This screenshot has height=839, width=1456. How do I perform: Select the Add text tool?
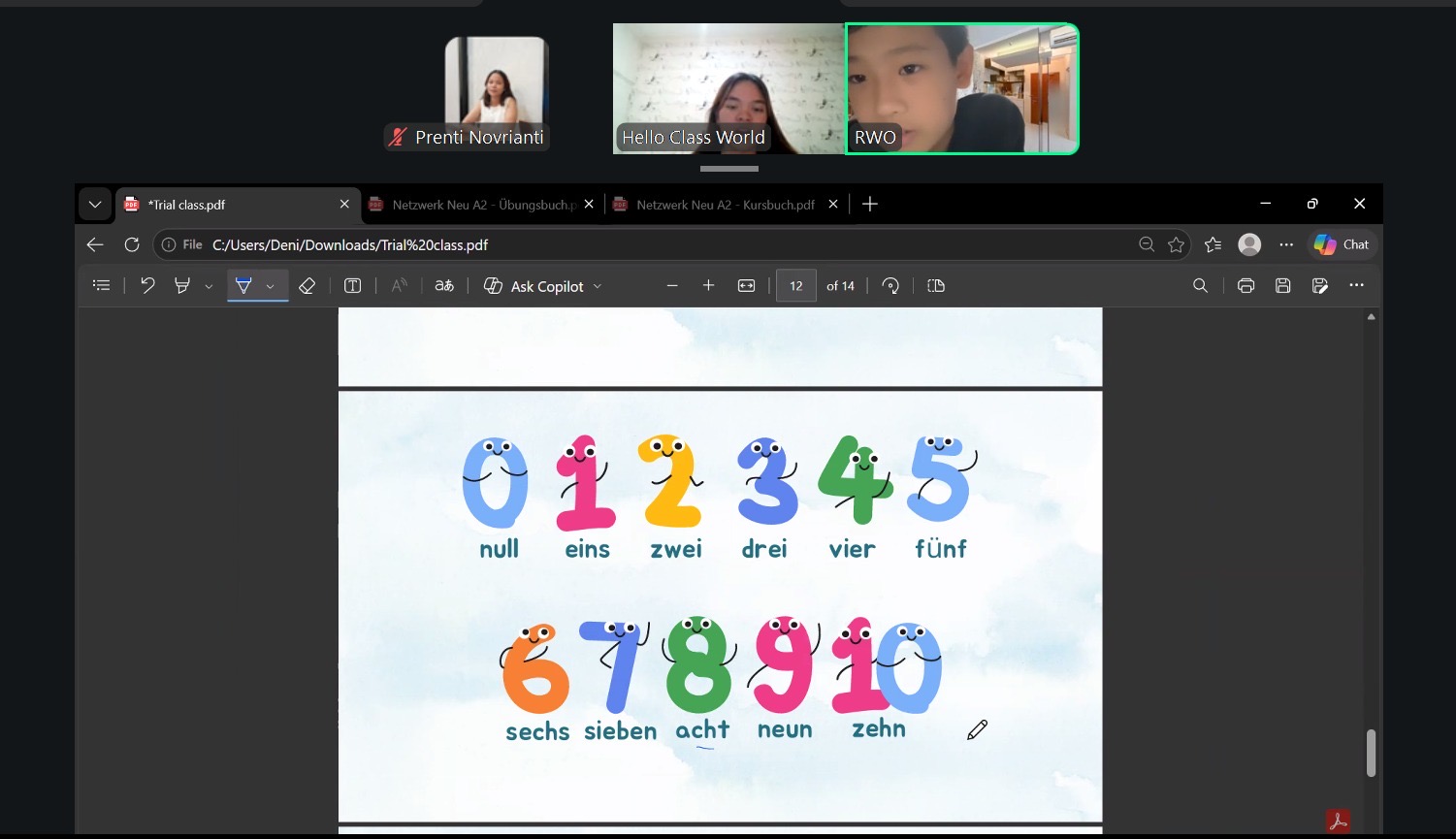click(x=353, y=286)
